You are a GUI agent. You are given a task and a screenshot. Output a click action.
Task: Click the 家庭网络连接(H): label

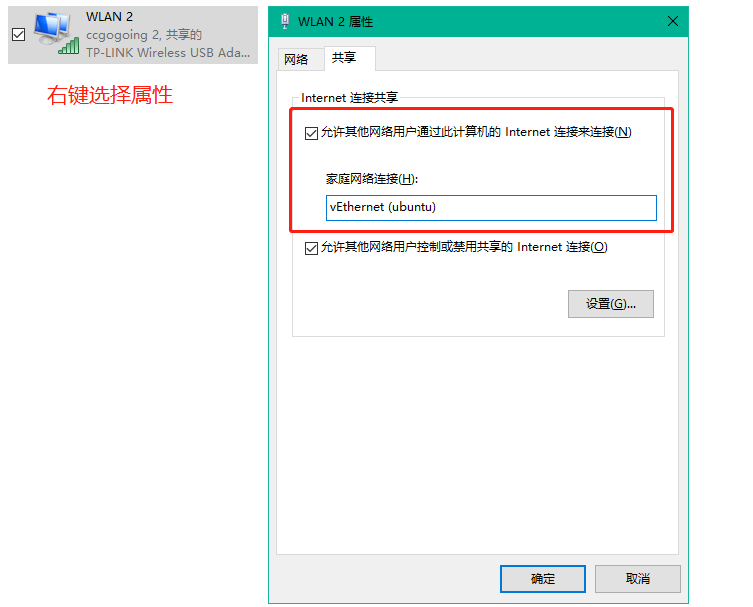point(372,179)
